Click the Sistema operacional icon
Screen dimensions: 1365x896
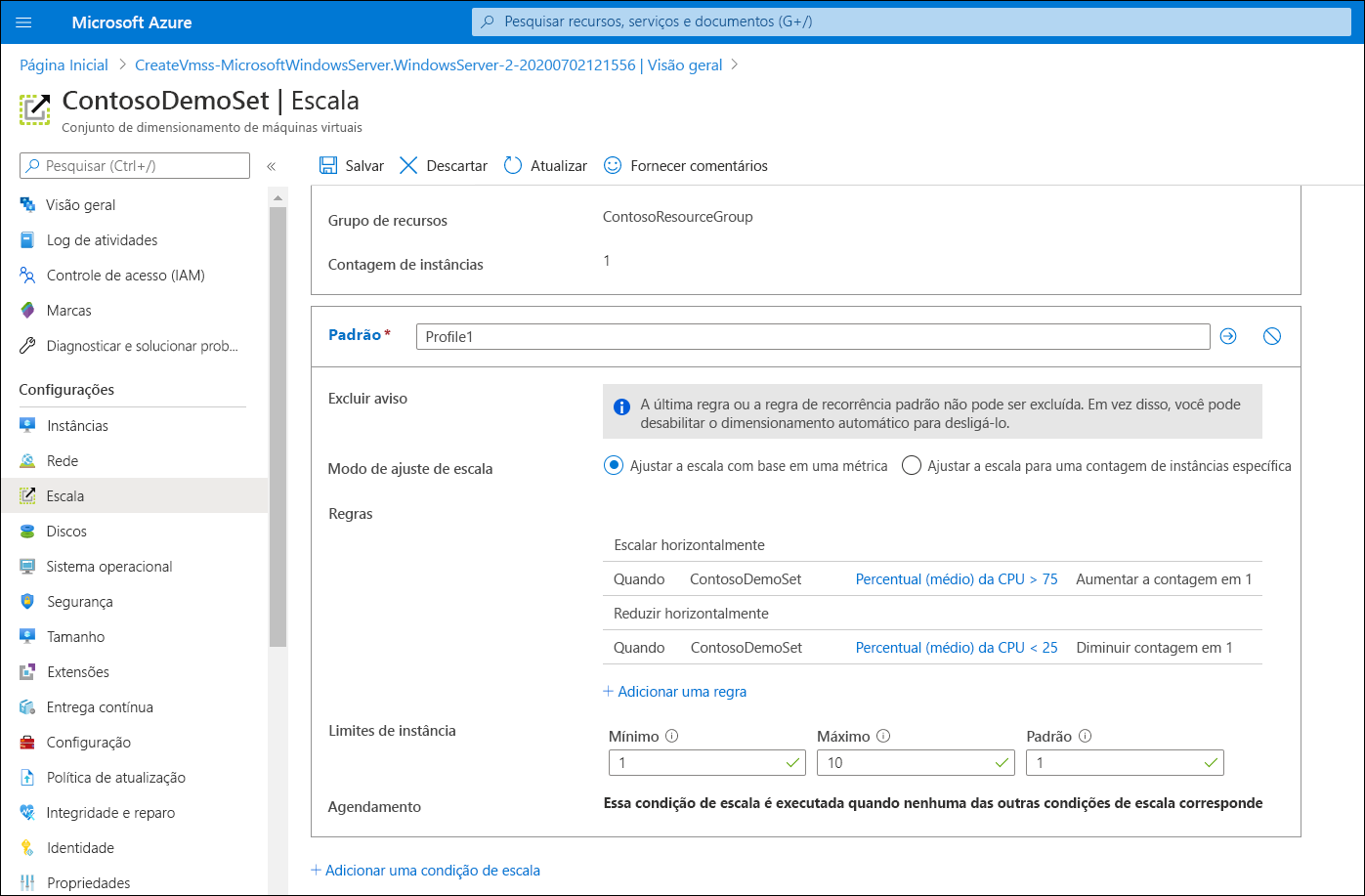pos(27,567)
